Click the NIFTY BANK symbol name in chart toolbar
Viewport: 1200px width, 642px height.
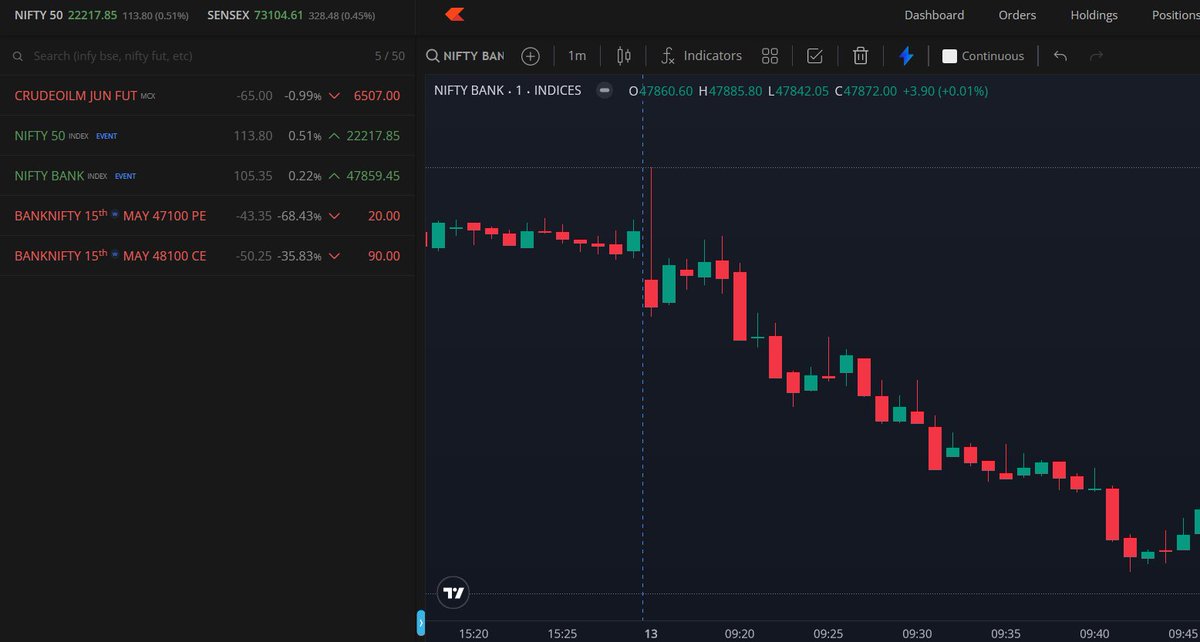pyautogui.click(x=474, y=56)
